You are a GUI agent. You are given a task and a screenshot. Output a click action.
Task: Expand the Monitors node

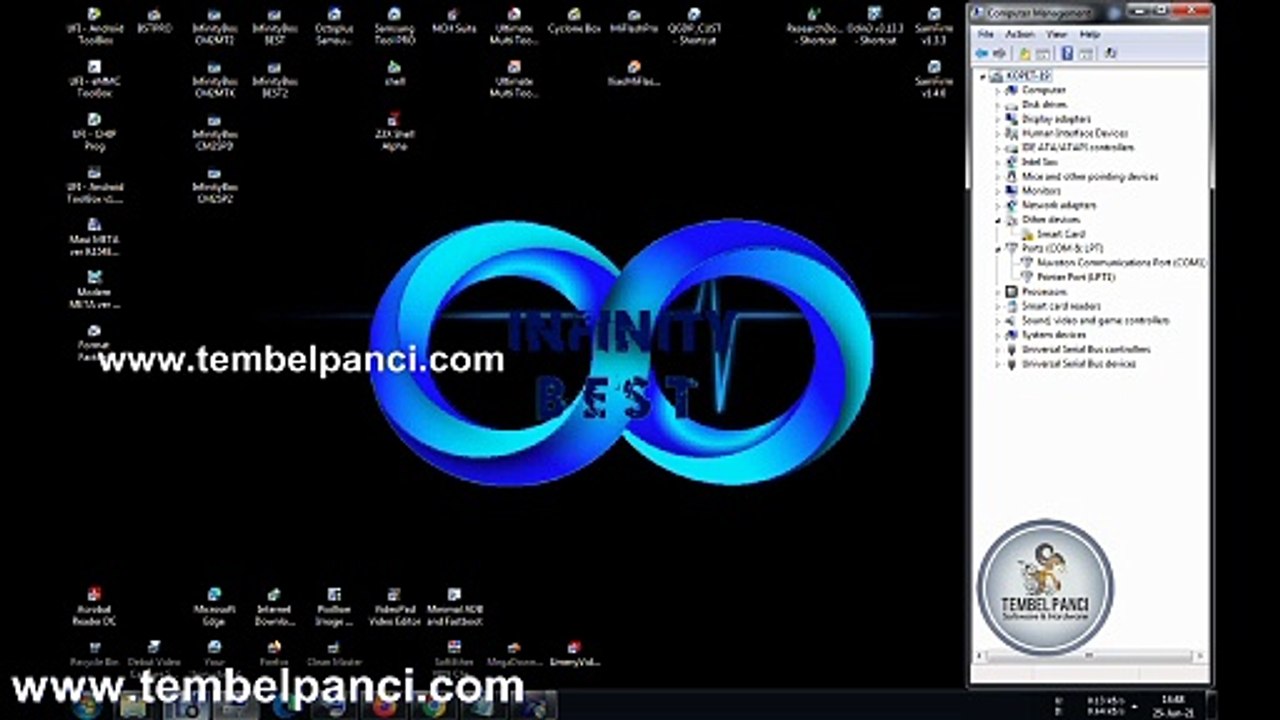coord(998,191)
